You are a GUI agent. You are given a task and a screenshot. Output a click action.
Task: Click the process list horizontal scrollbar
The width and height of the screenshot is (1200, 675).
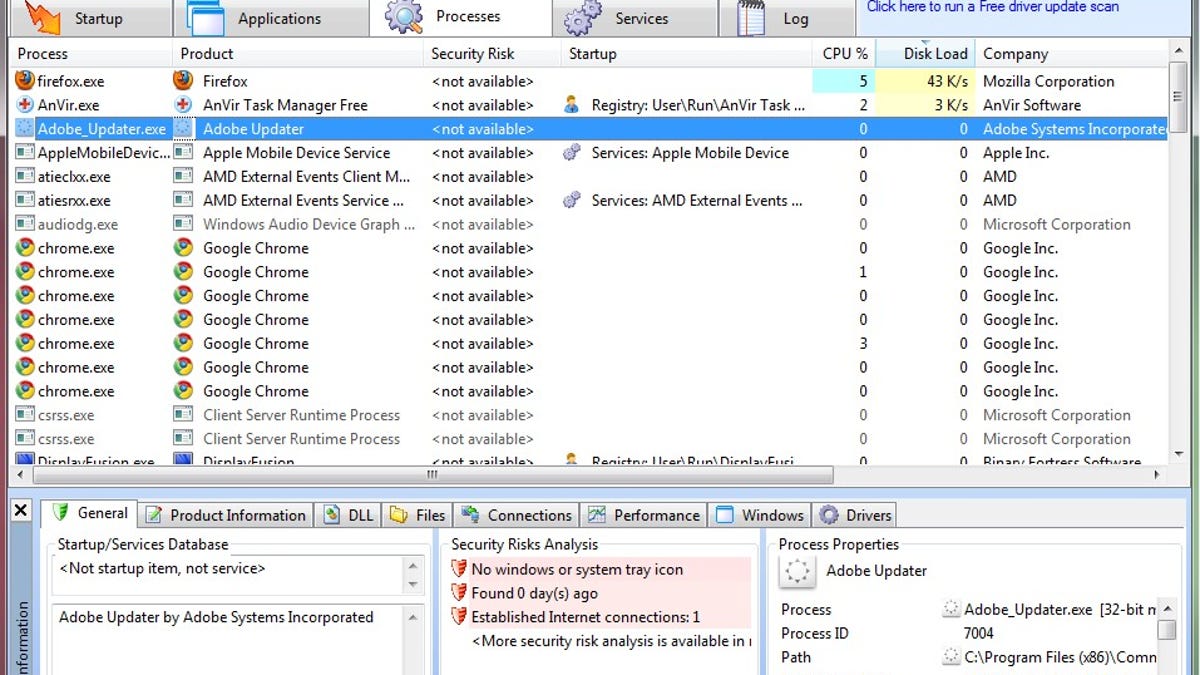click(x=586, y=475)
